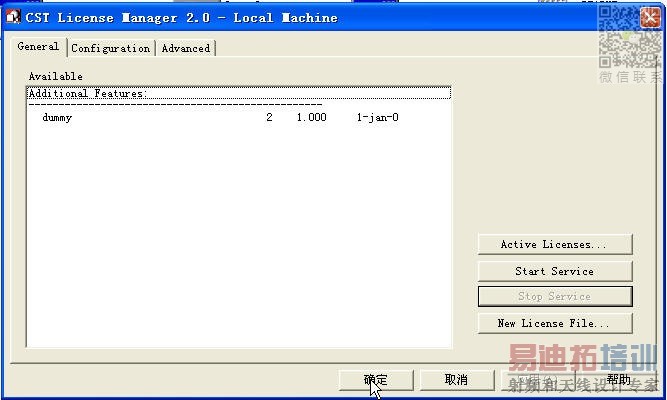Click the license count 2 in dummy row
Image resolution: width=667 pixels, height=400 pixels.
point(269,117)
